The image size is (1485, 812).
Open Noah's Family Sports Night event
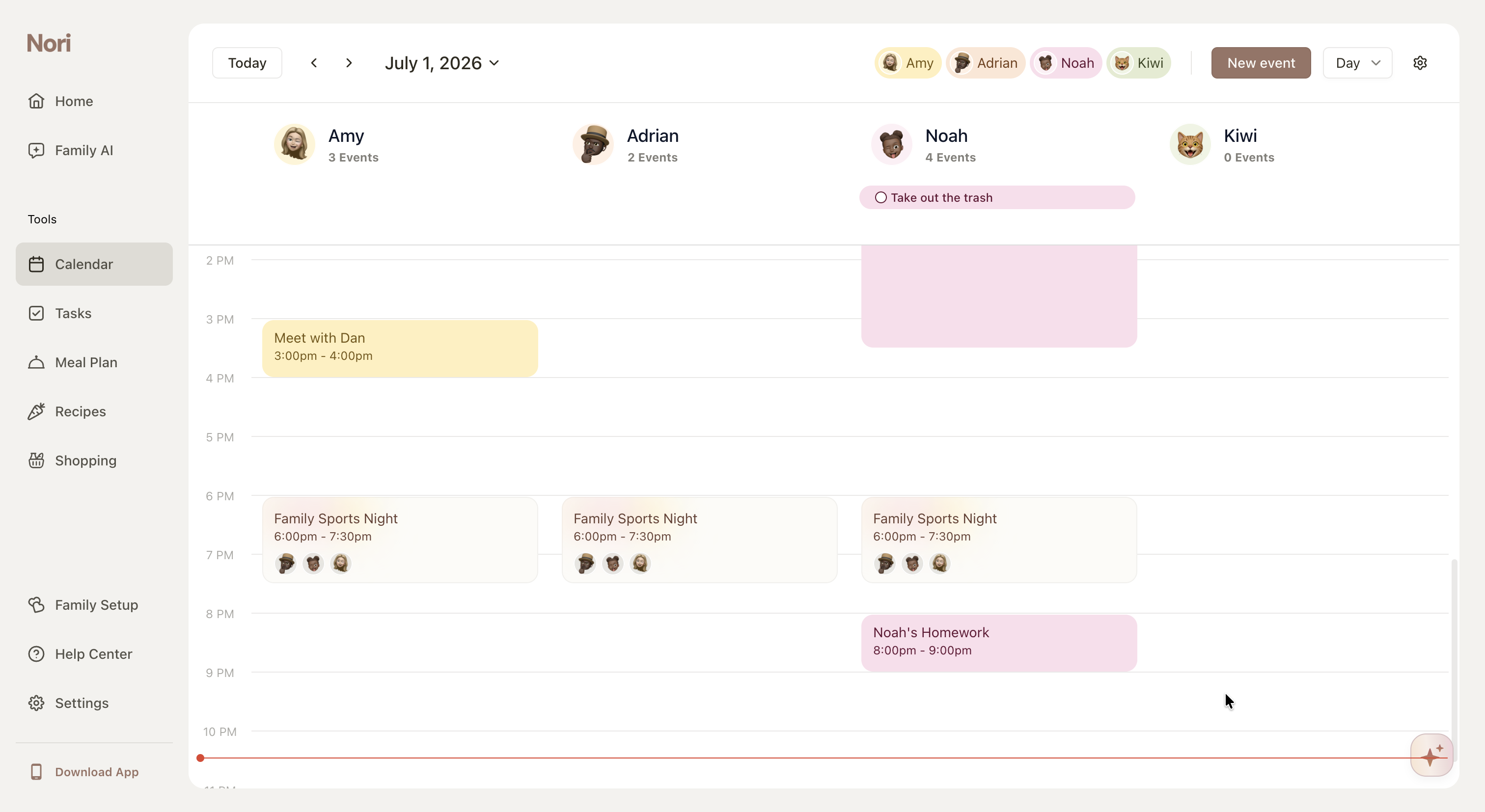(x=999, y=540)
